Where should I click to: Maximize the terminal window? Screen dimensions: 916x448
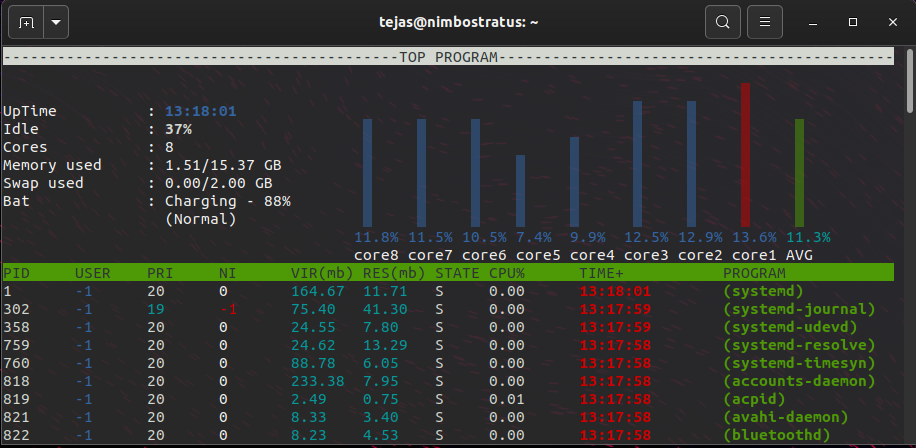point(853,22)
